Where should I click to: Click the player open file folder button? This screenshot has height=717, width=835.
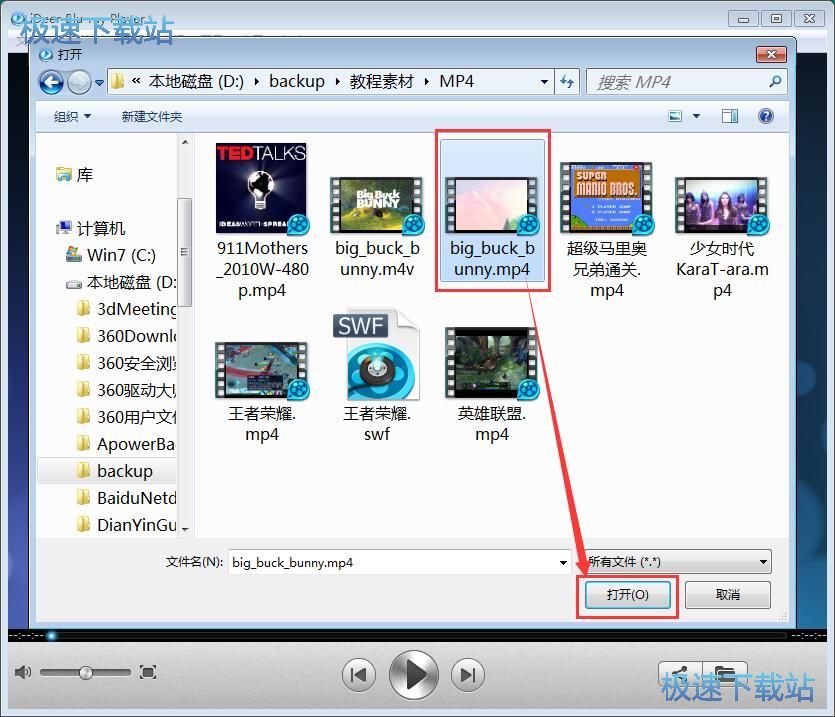(724, 672)
